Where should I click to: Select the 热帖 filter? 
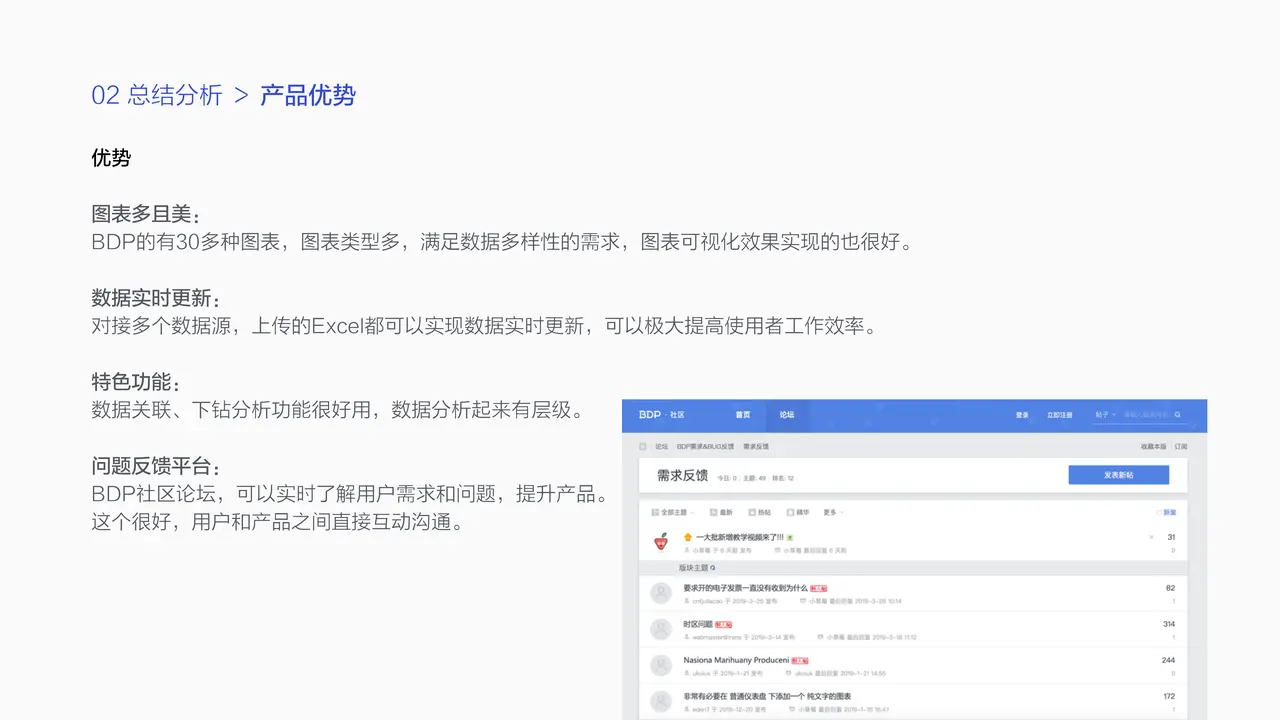[760, 512]
